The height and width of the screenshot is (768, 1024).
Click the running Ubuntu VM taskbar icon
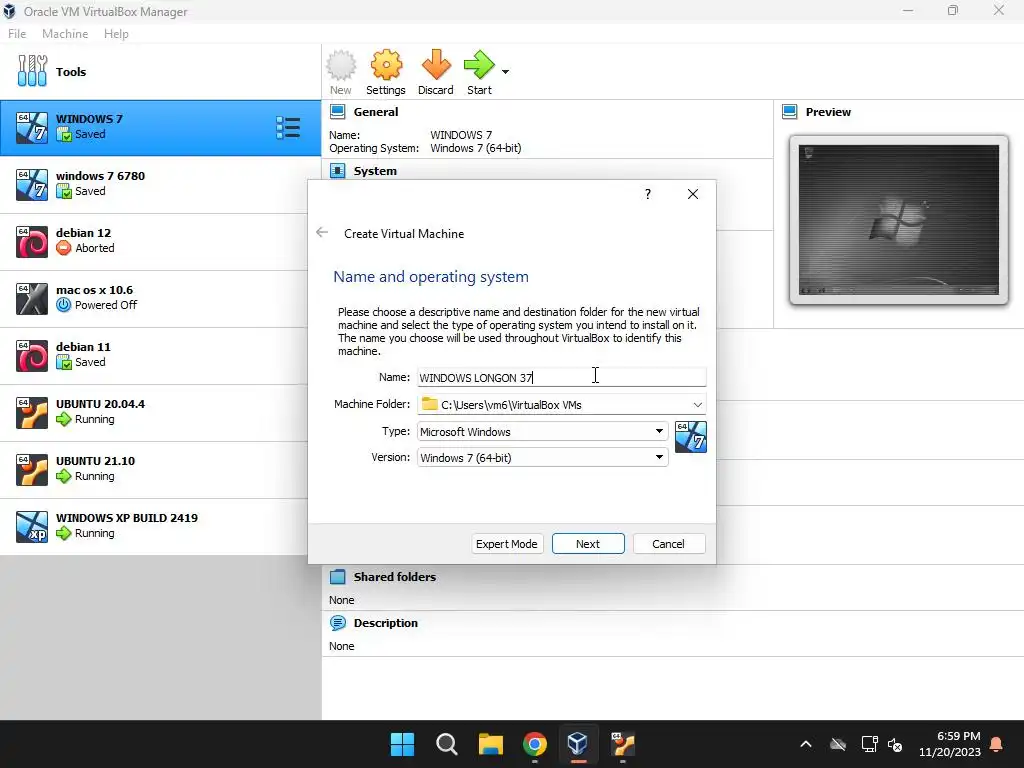[x=622, y=744]
